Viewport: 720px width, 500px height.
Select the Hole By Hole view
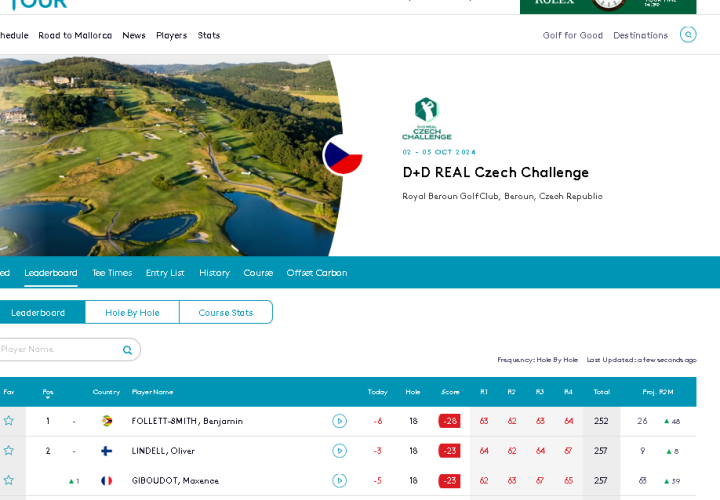click(132, 312)
